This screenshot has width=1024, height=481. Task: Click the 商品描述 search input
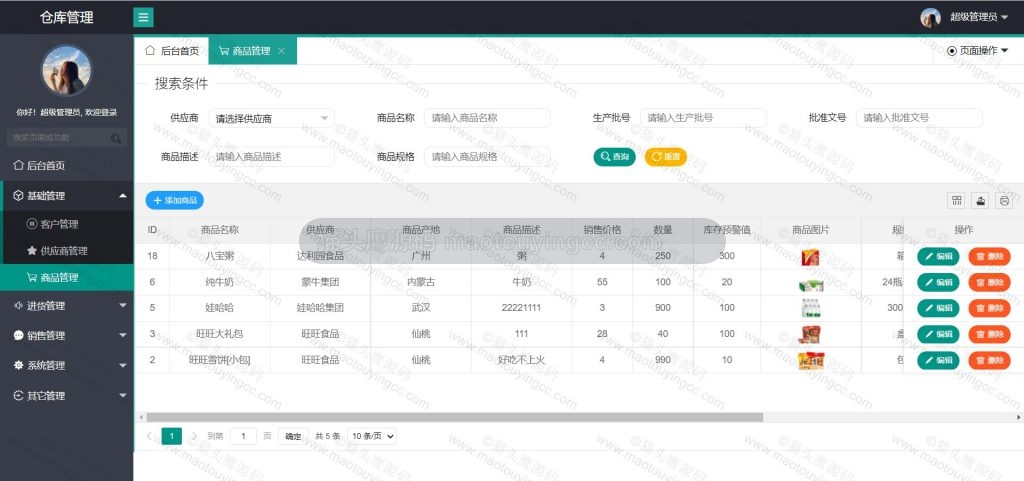click(x=272, y=157)
